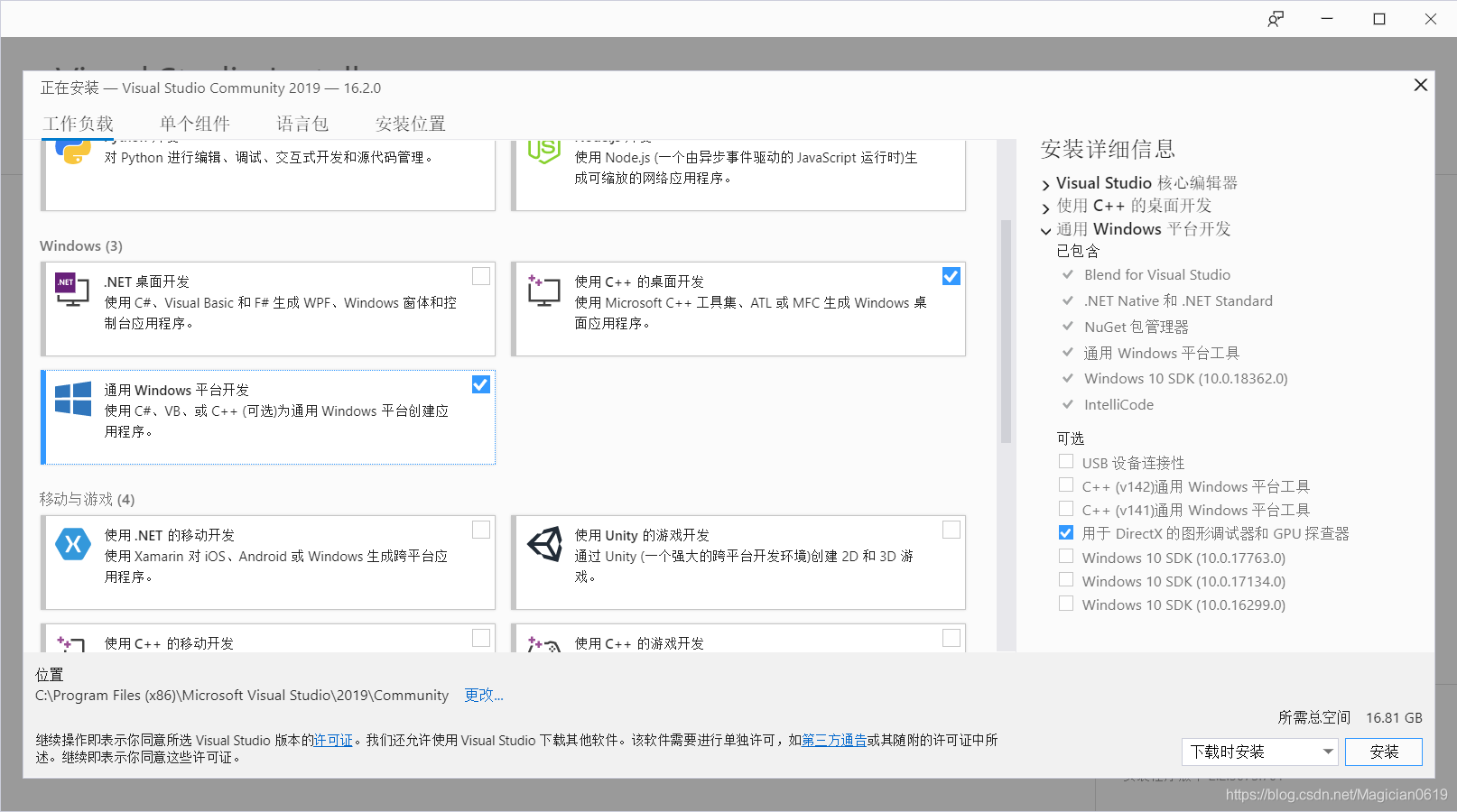Uncheck 通用 Windows 平台开发 workload checkbox
The height and width of the screenshot is (812, 1457).
coord(481,384)
